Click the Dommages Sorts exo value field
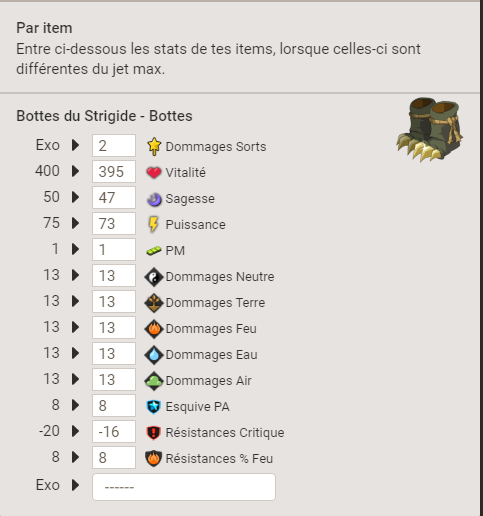 (x=114, y=145)
